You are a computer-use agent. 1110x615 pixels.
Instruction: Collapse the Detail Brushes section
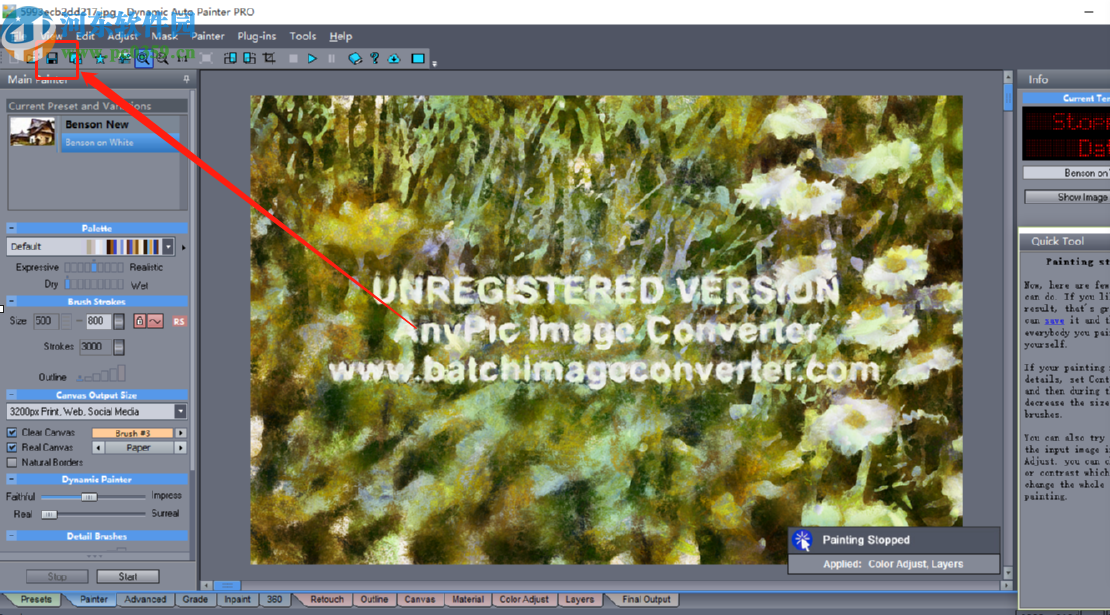point(11,536)
